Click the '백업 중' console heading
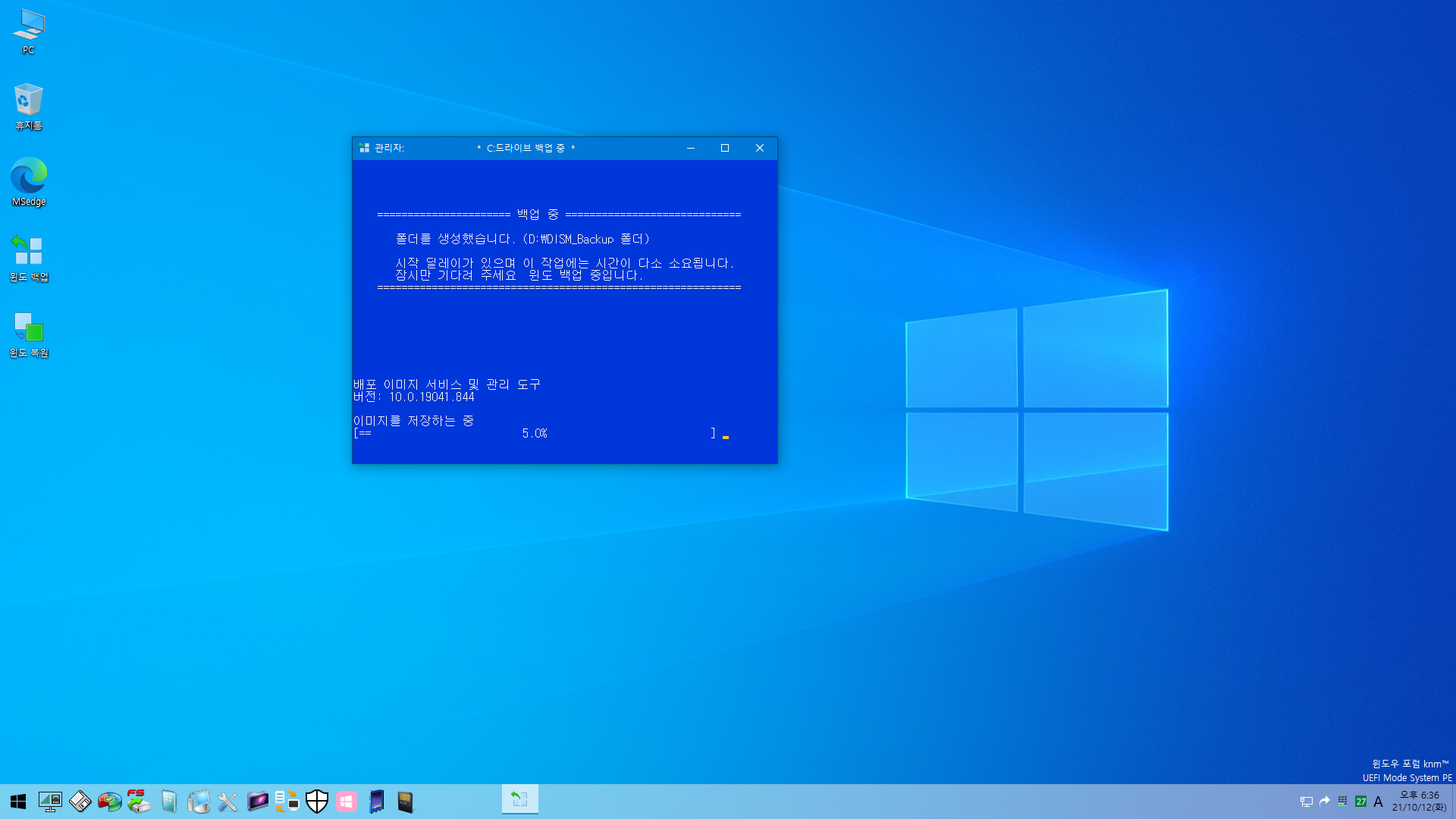The height and width of the screenshot is (819, 1456). pyautogui.click(x=538, y=215)
